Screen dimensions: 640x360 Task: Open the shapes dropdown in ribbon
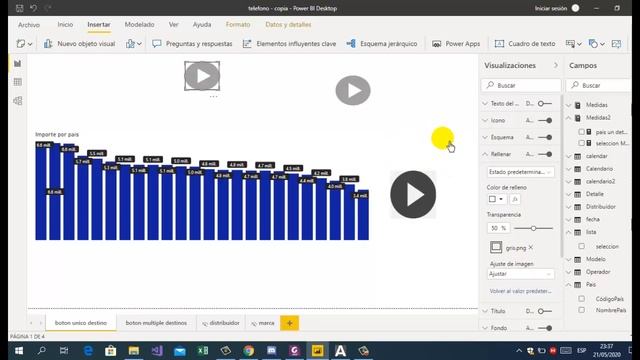click(x=596, y=44)
